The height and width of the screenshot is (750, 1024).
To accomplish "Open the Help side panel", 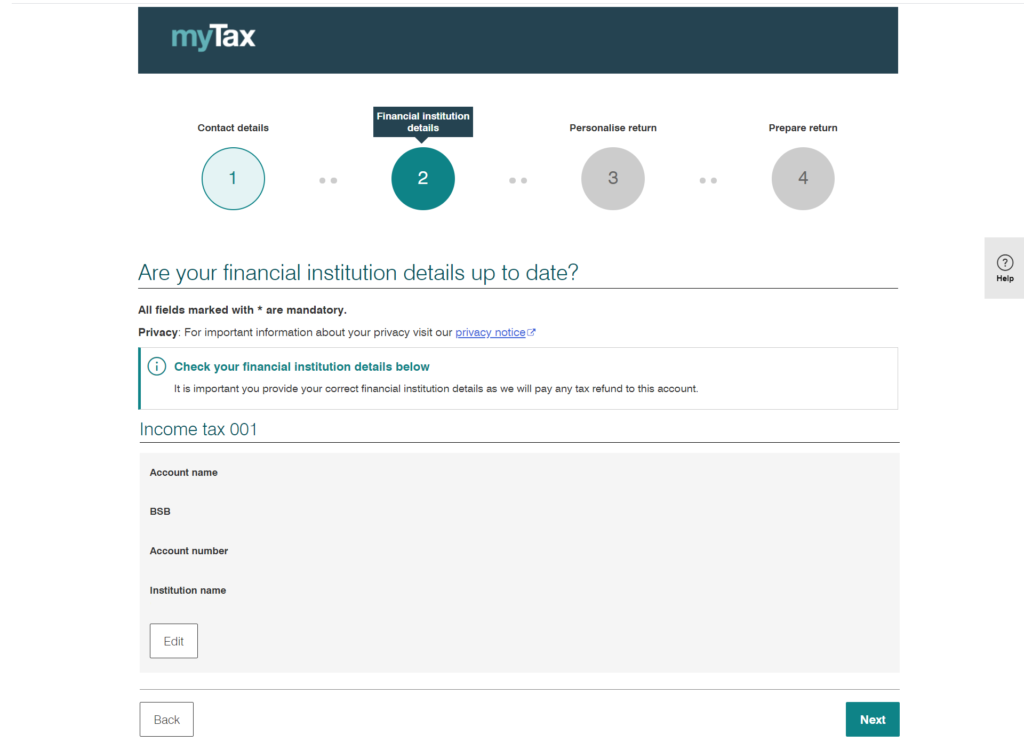I will tap(1004, 268).
